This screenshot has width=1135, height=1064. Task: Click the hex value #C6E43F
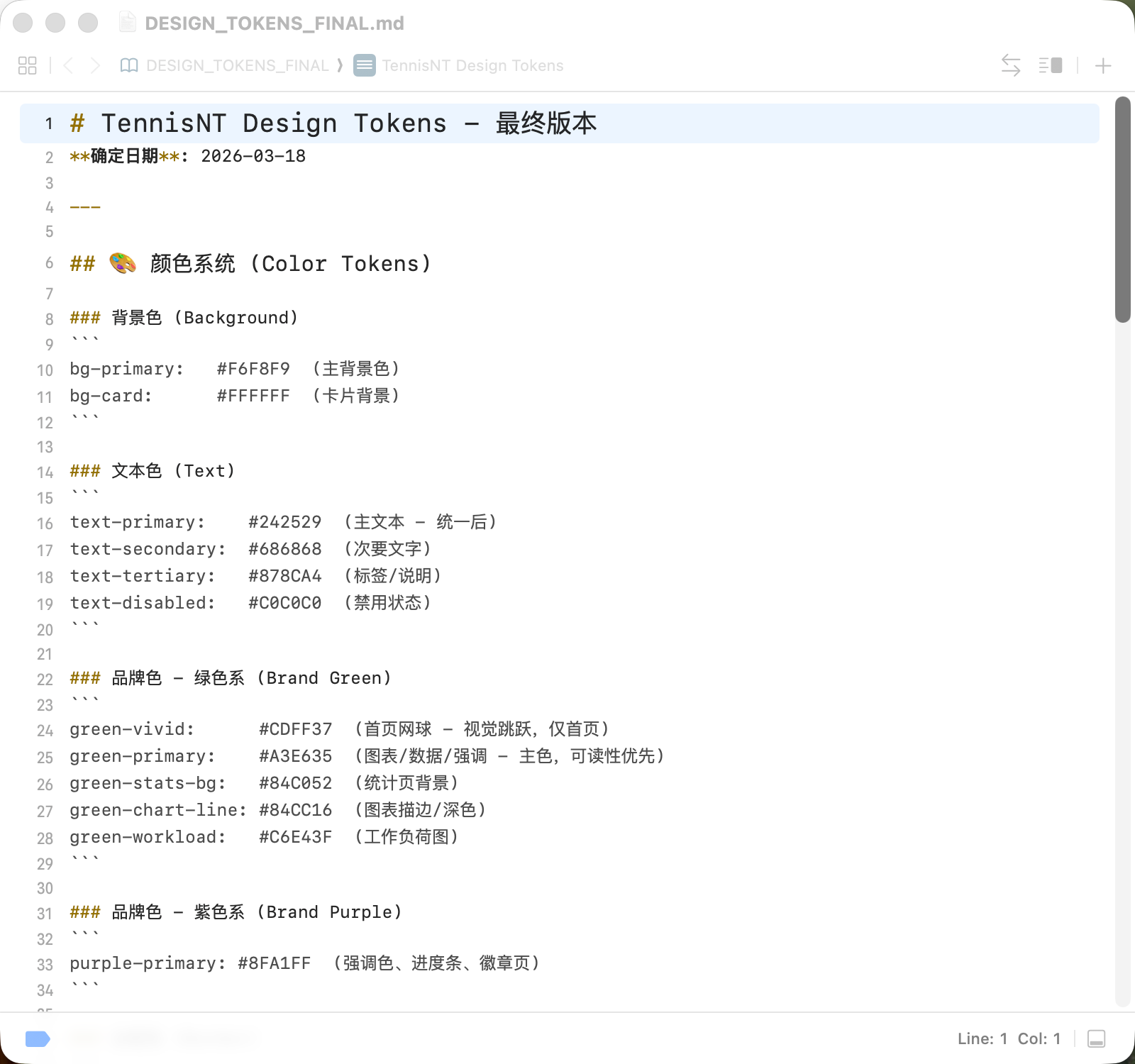pos(295,837)
